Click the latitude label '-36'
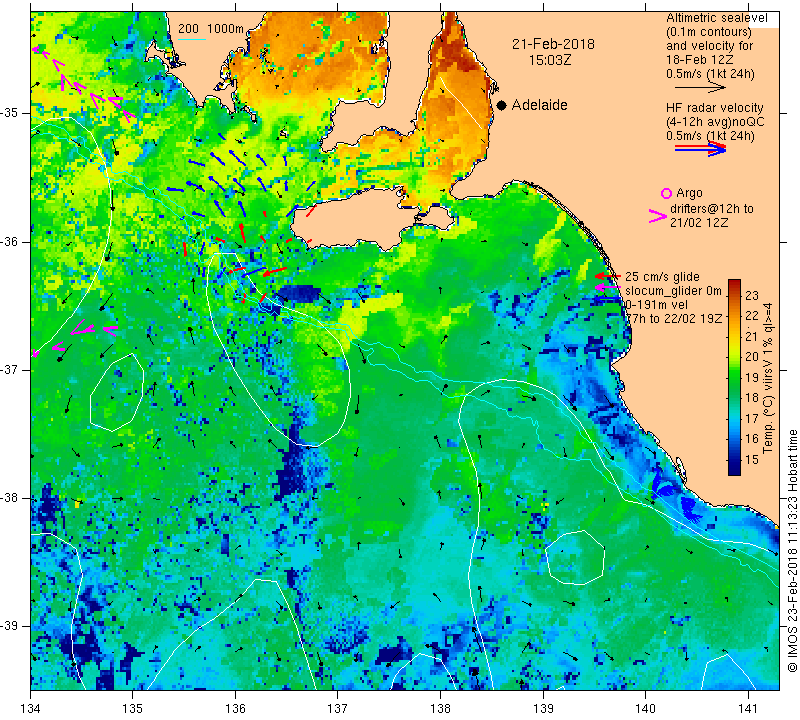Screen dimensions: 800x720 tap(11, 241)
